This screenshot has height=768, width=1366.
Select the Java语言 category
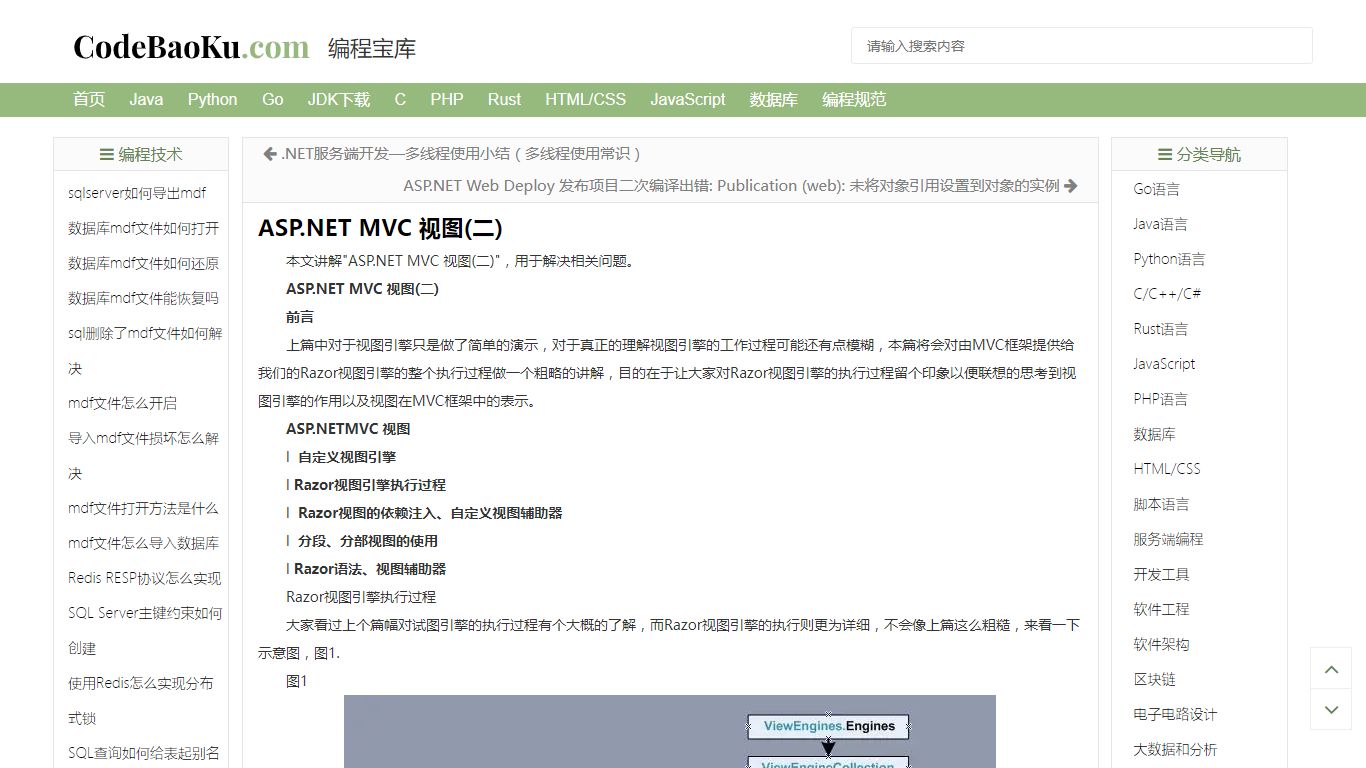point(1160,224)
